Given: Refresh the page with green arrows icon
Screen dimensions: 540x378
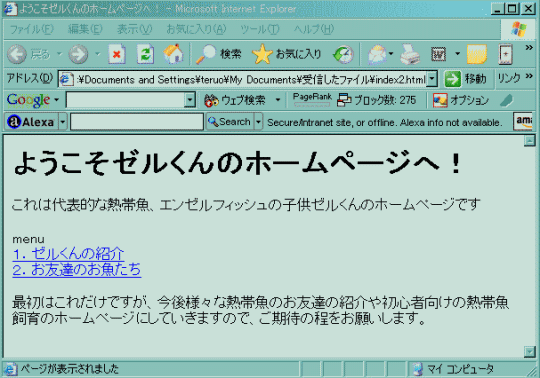Looking at the screenshot, I should (x=145, y=54).
